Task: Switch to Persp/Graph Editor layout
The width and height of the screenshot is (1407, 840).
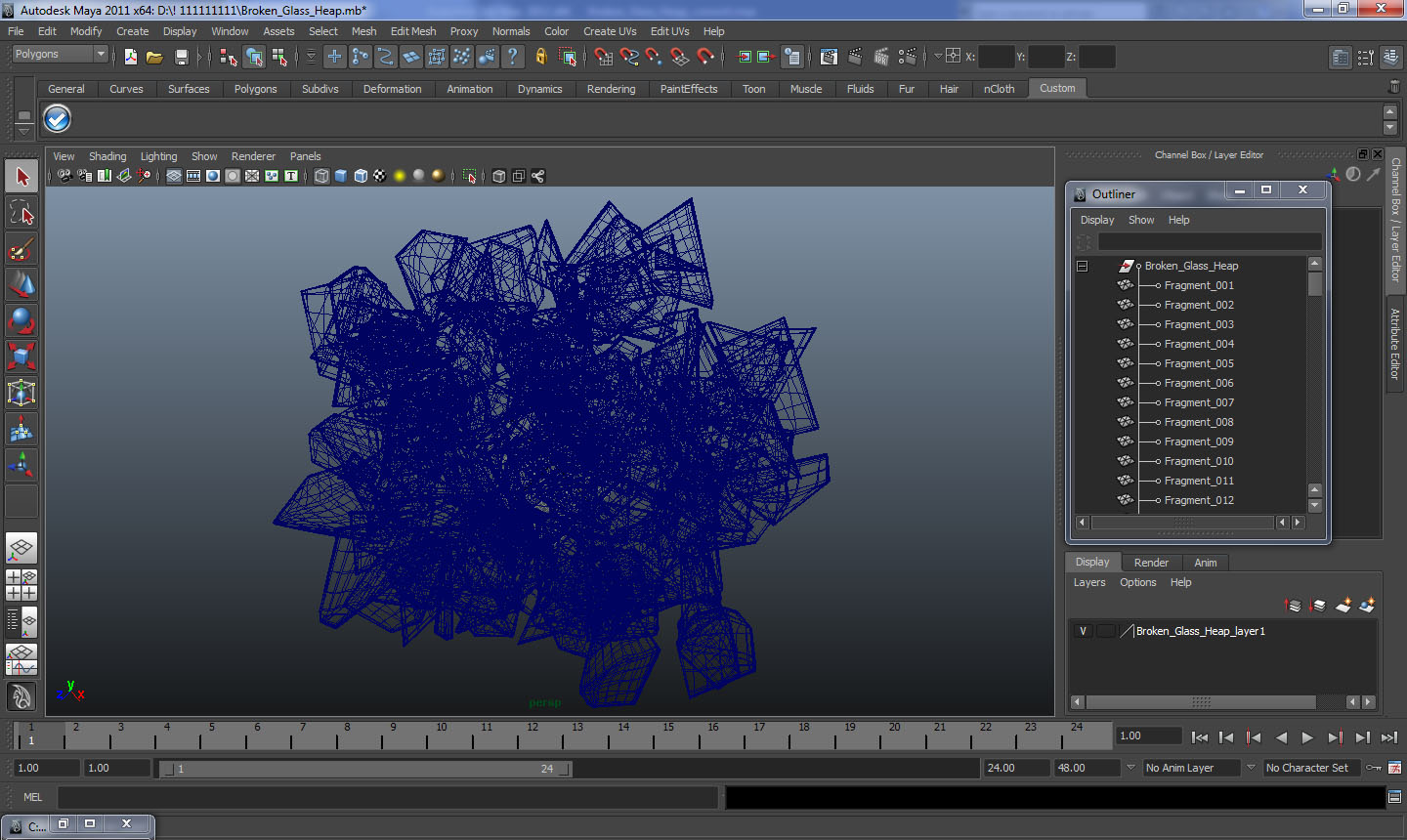Action: (x=21, y=659)
